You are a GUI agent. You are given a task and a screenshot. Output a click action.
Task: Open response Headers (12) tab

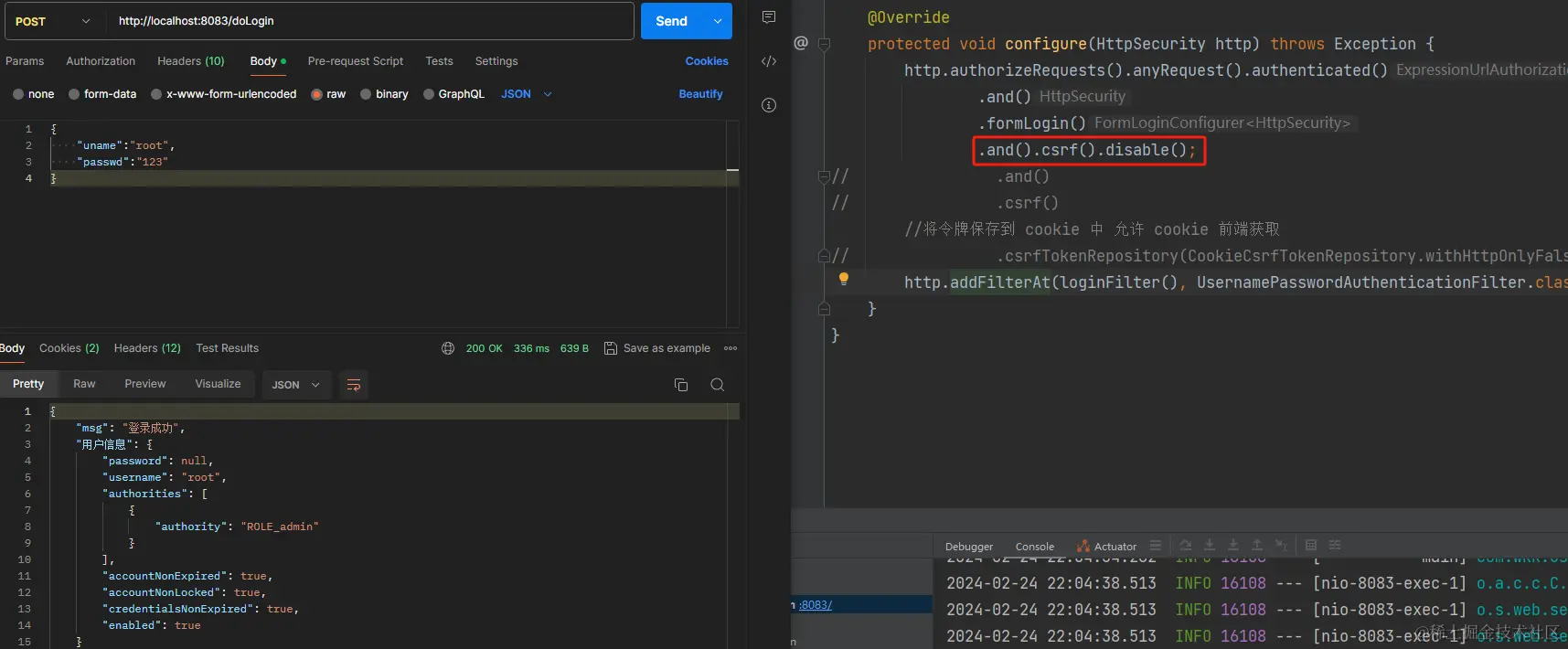coord(147,348)
